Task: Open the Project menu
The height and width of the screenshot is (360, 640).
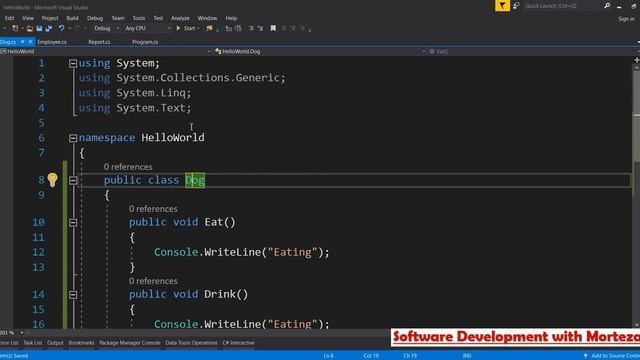Action: [50, 18]
